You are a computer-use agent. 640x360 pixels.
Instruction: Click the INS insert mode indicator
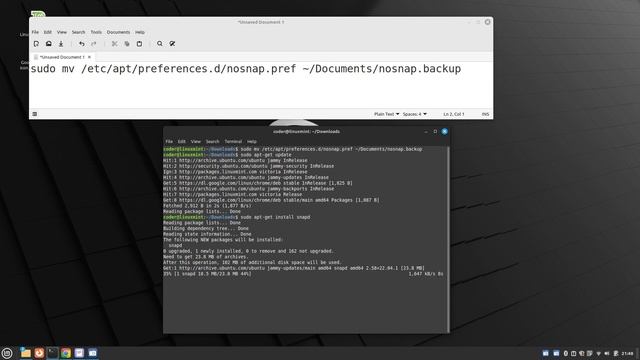485,114
